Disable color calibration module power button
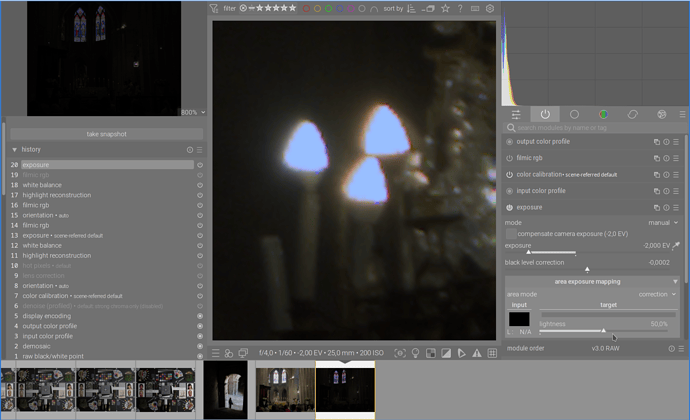 tap(510, 175)
